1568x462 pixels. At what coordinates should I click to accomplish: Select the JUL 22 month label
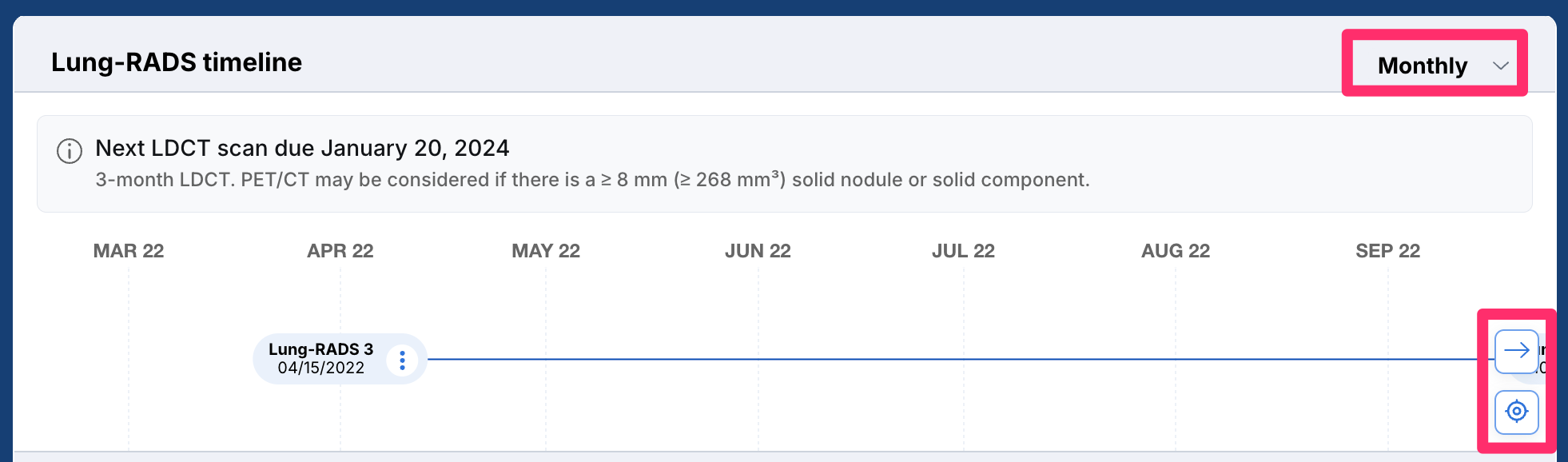point(963,251)
